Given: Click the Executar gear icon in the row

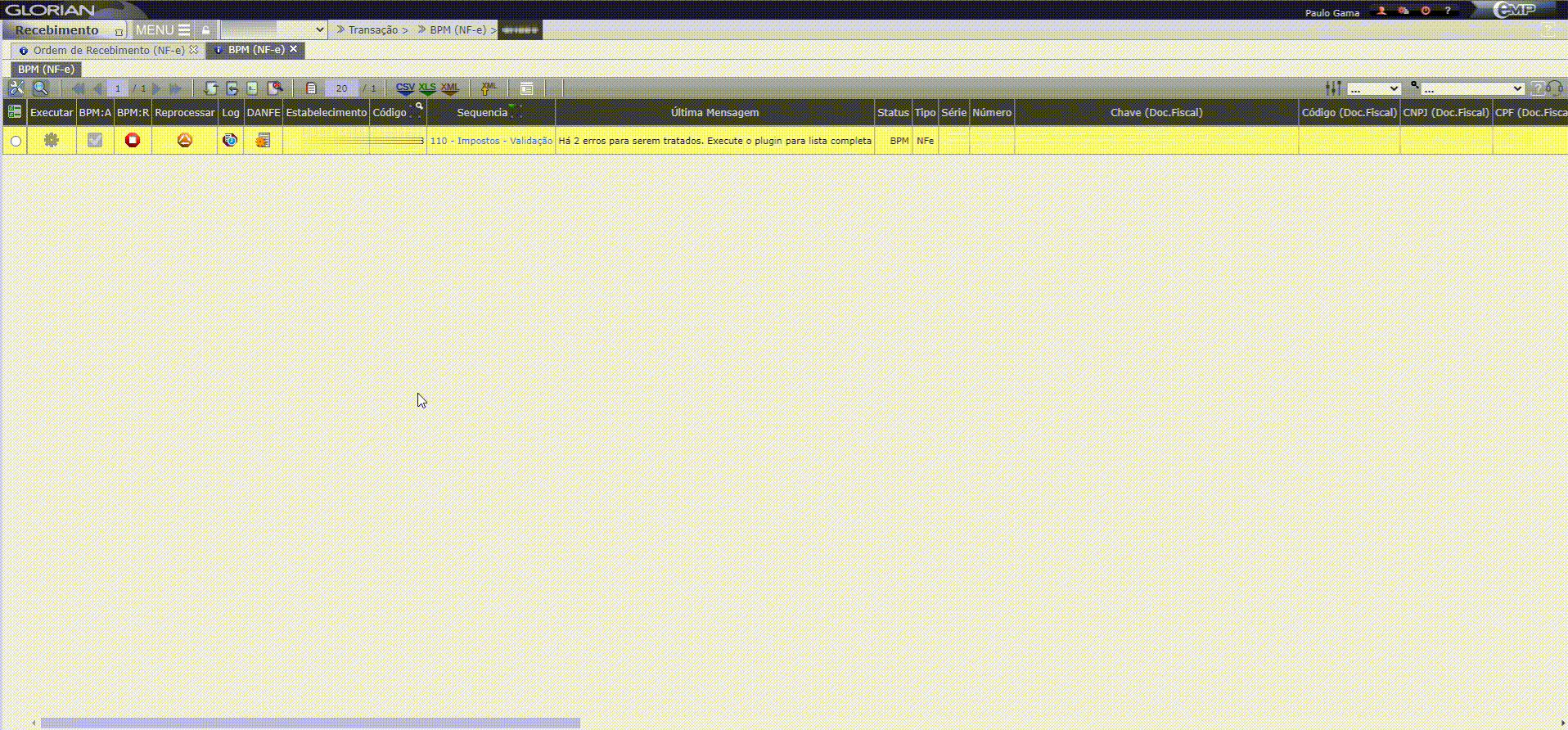Looking at the screenshot, I should 52,141.
